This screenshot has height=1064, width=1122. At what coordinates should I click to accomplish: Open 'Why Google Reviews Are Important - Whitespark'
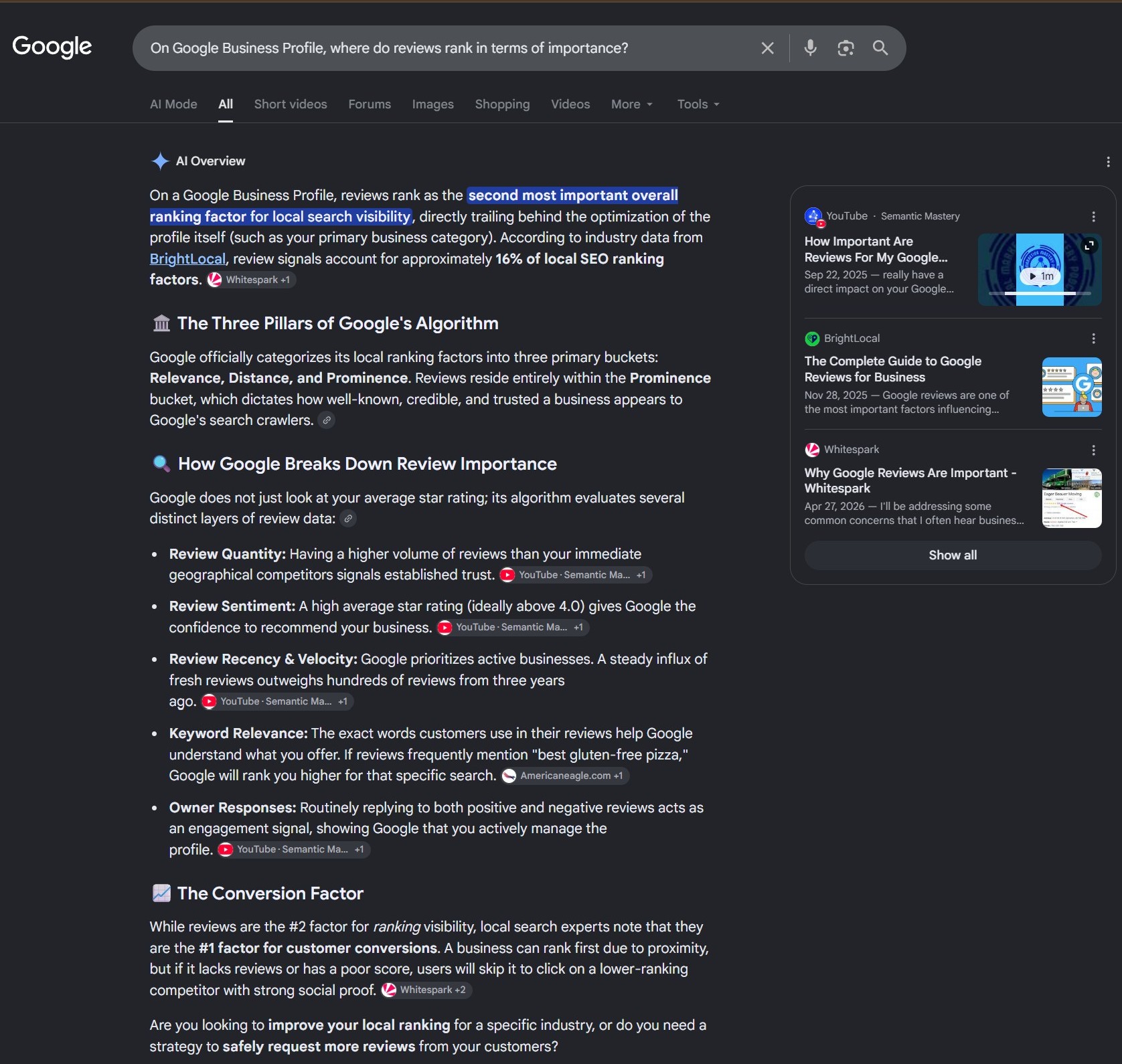(910, 480)
